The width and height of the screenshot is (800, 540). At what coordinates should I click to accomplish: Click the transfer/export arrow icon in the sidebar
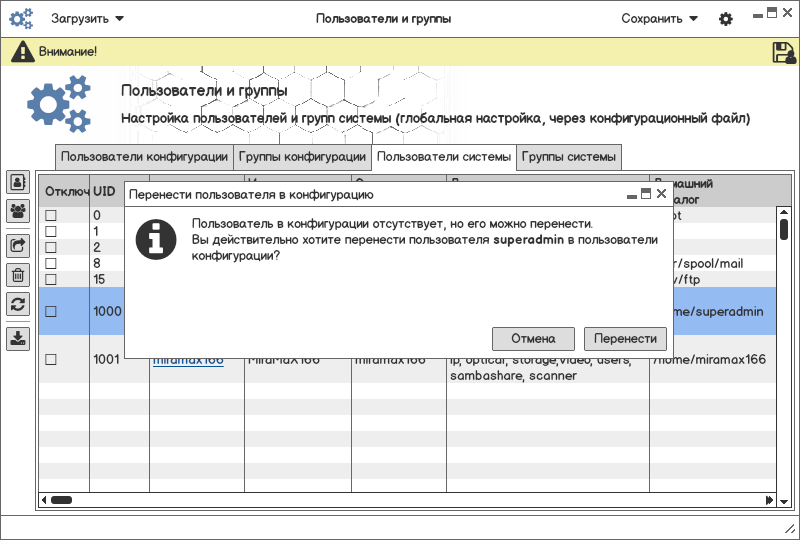click(18, 245)
